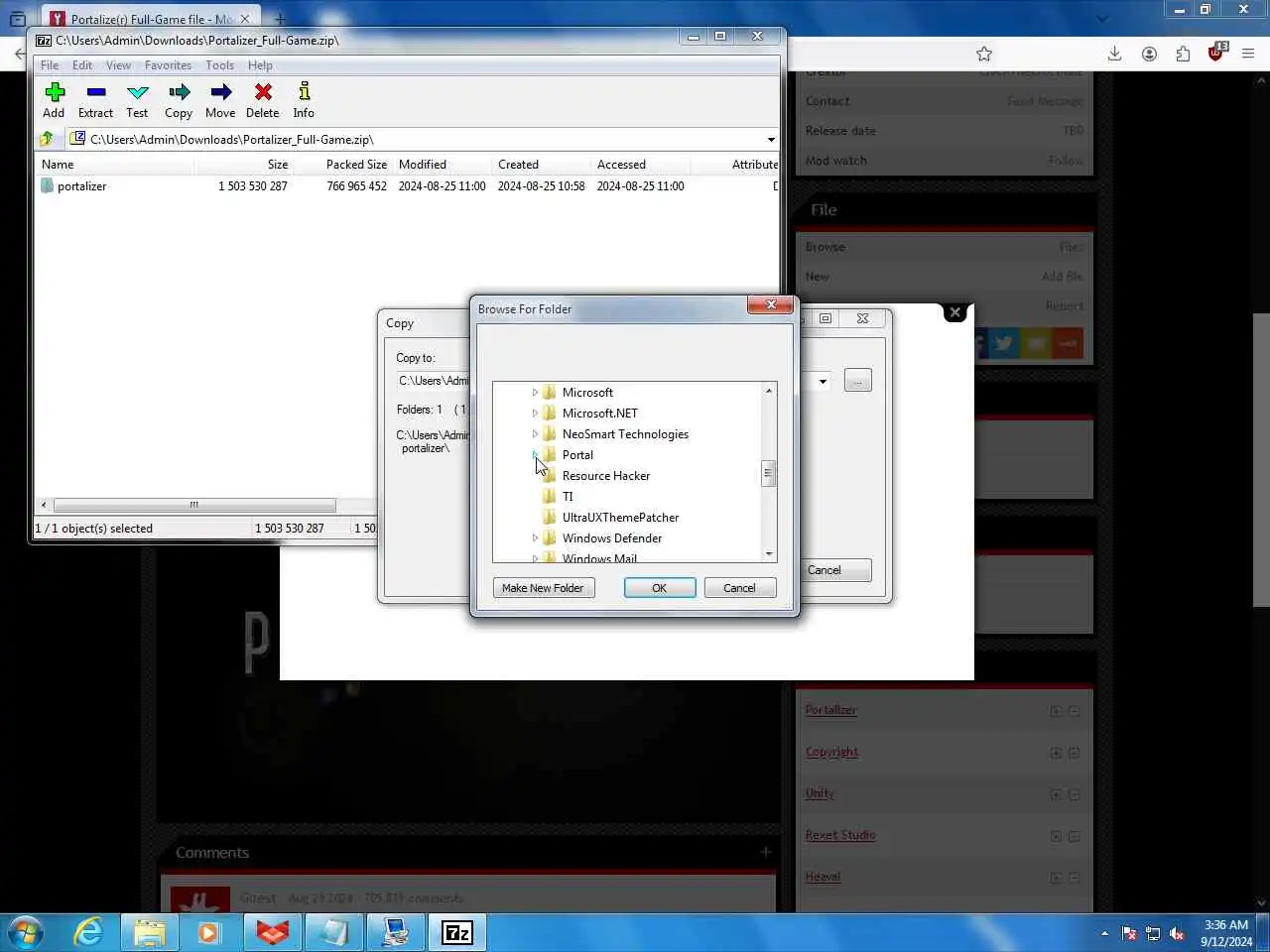Click the Make New Folder button
1270x952 pixels.
(543, 588)
